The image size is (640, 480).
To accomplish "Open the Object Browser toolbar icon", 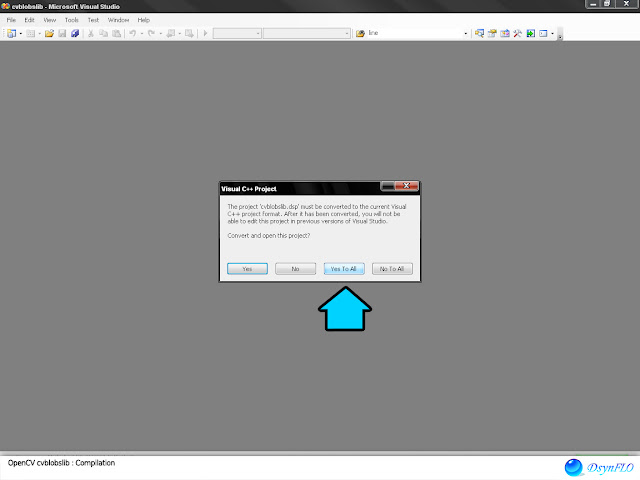I will tap(505, 33).
